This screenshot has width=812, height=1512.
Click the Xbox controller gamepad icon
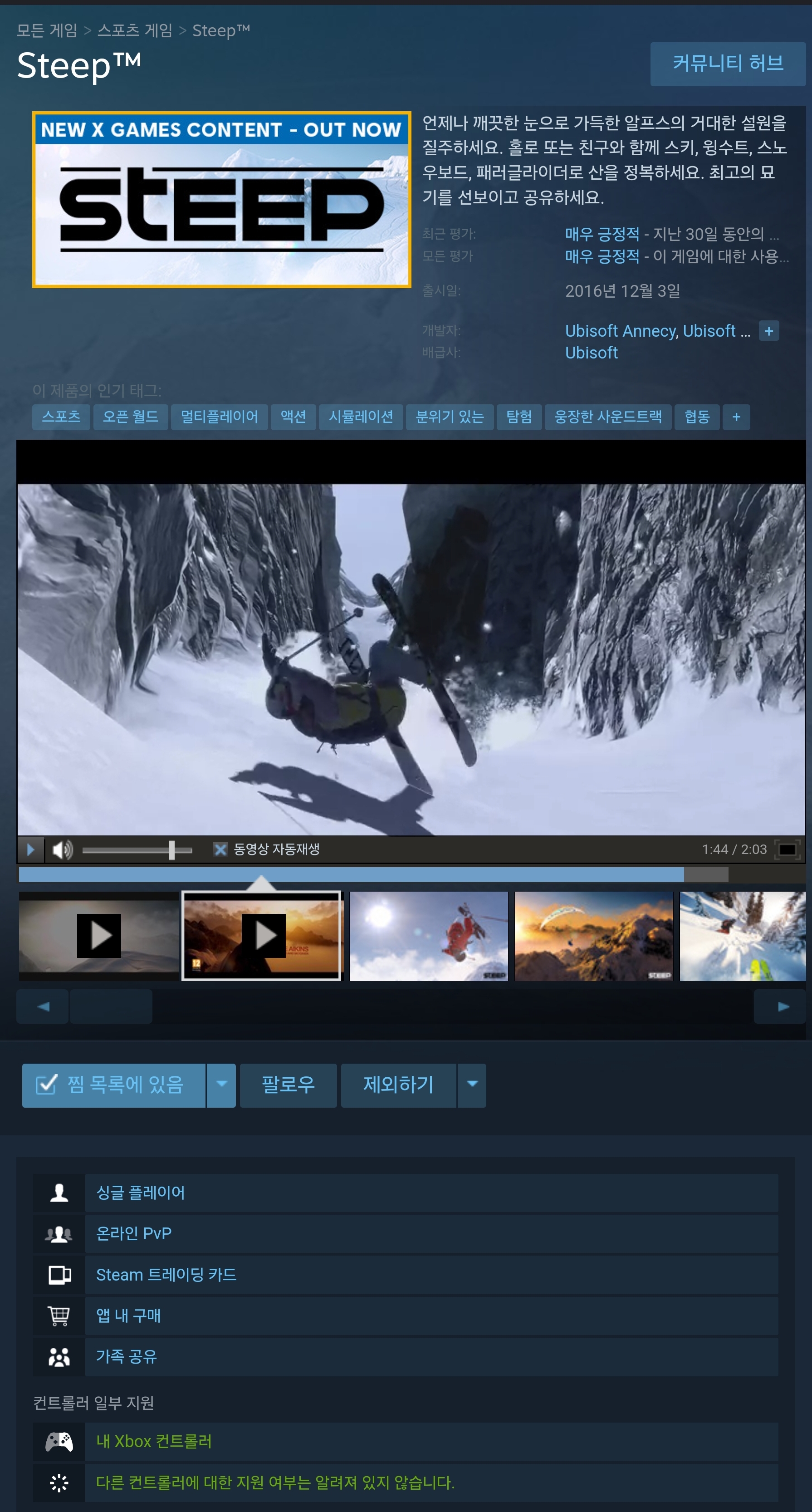pyautogui.click(x=59, y=1442)
